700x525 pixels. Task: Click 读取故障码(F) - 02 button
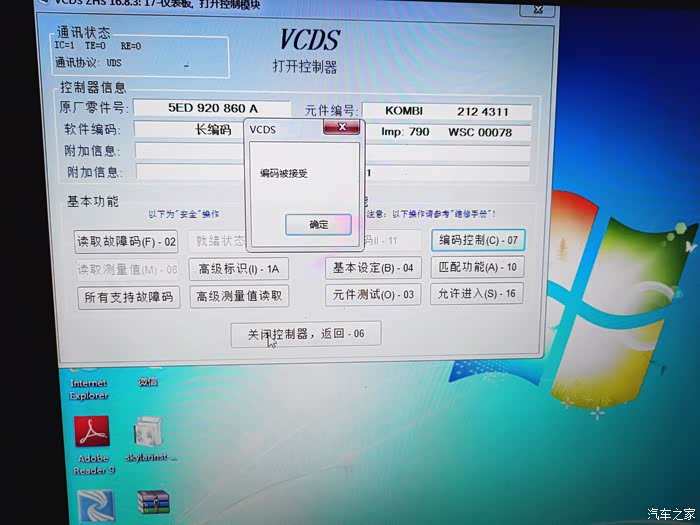127,241
